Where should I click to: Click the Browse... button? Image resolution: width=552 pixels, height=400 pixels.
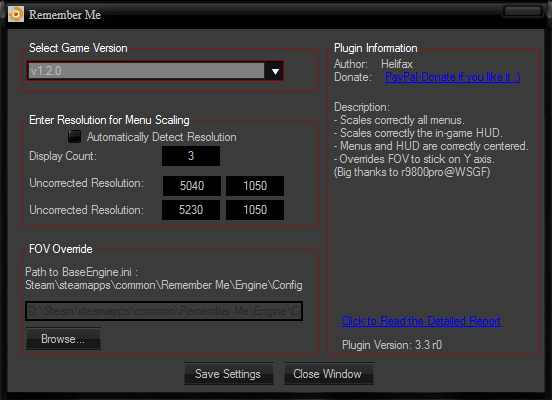pyautogui.click(x=63, y=339)
